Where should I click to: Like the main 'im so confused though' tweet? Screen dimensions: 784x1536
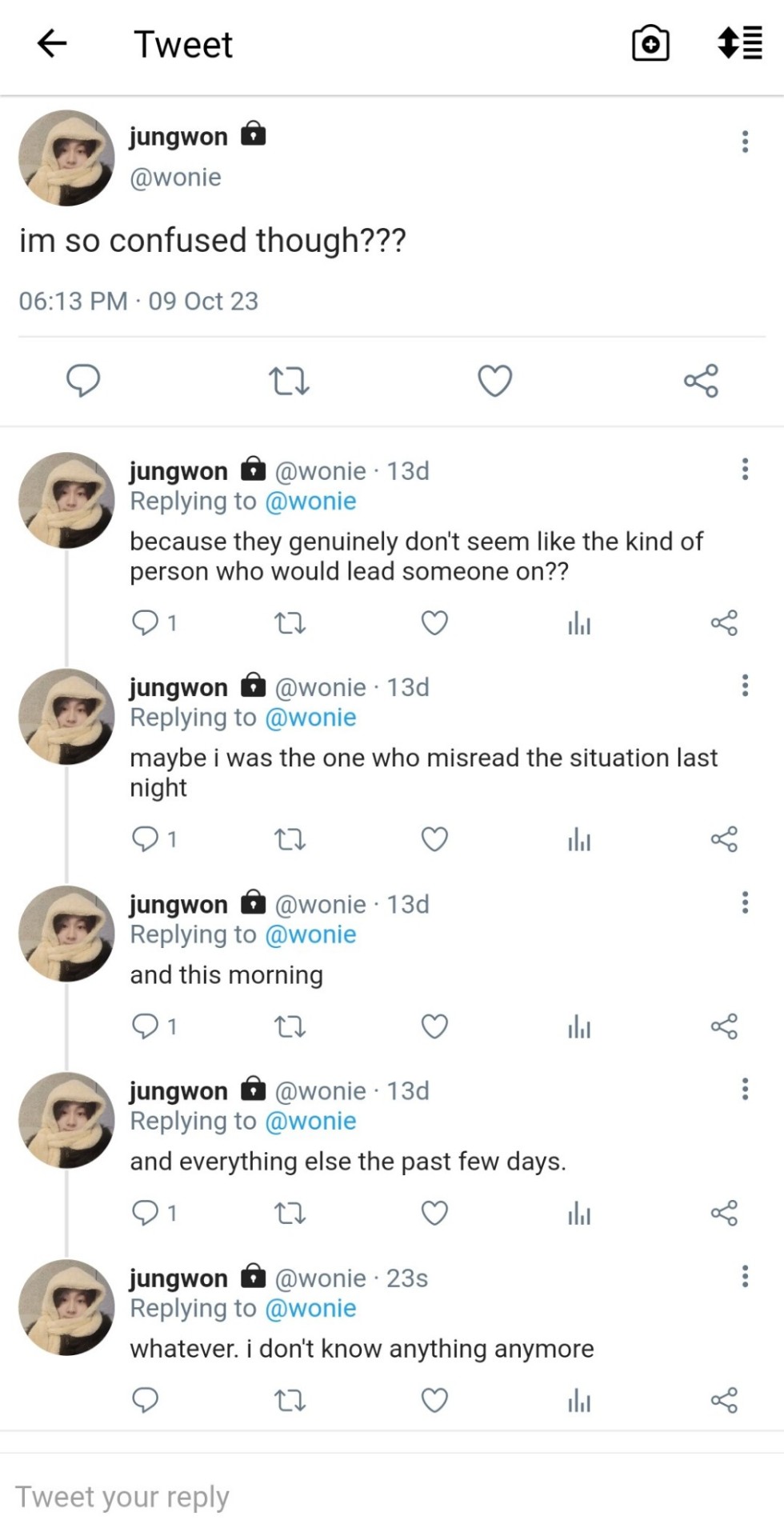pos(494,381)
